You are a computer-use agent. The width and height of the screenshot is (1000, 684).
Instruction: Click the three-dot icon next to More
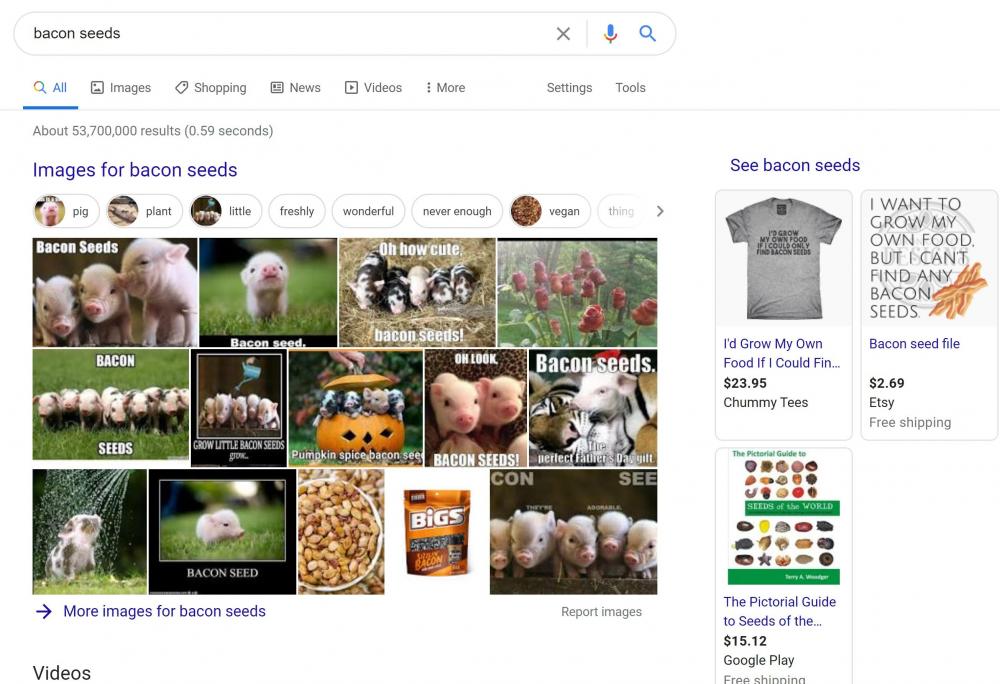(x=429, y=88)
